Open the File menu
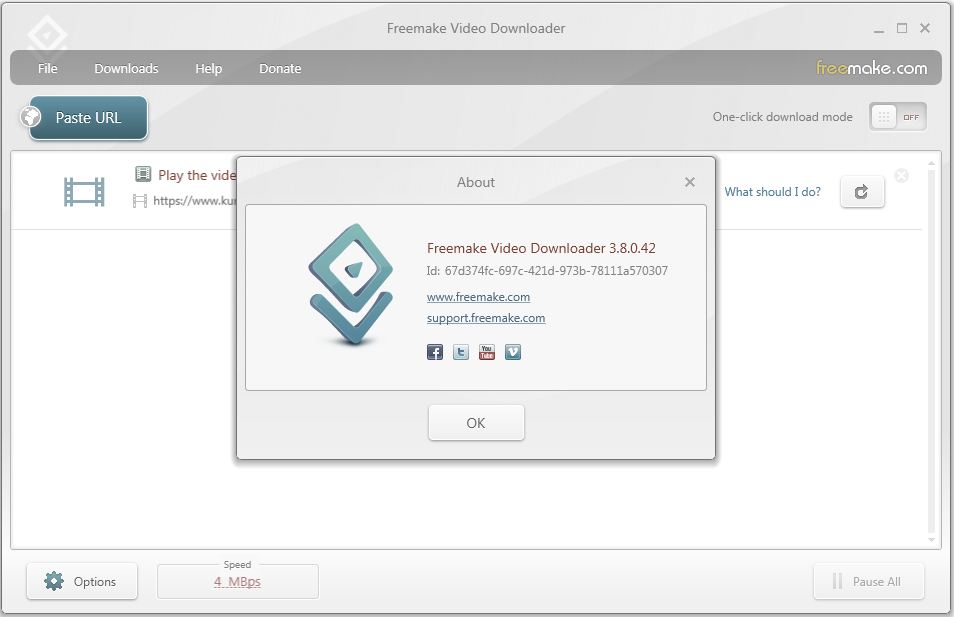954x617 pixels. point(47,68)
